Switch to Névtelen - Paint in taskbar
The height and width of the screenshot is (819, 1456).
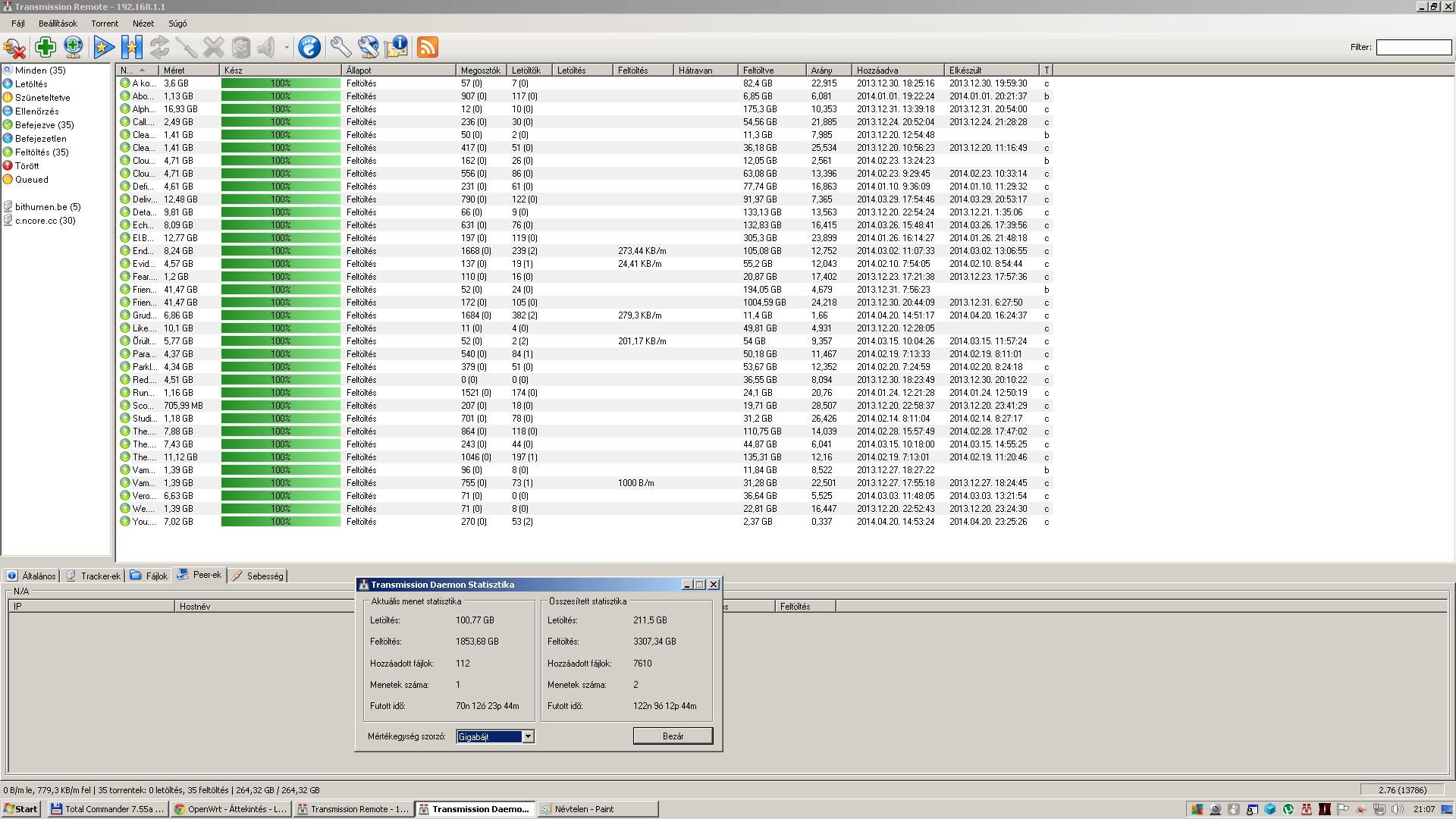pos(598,809)
